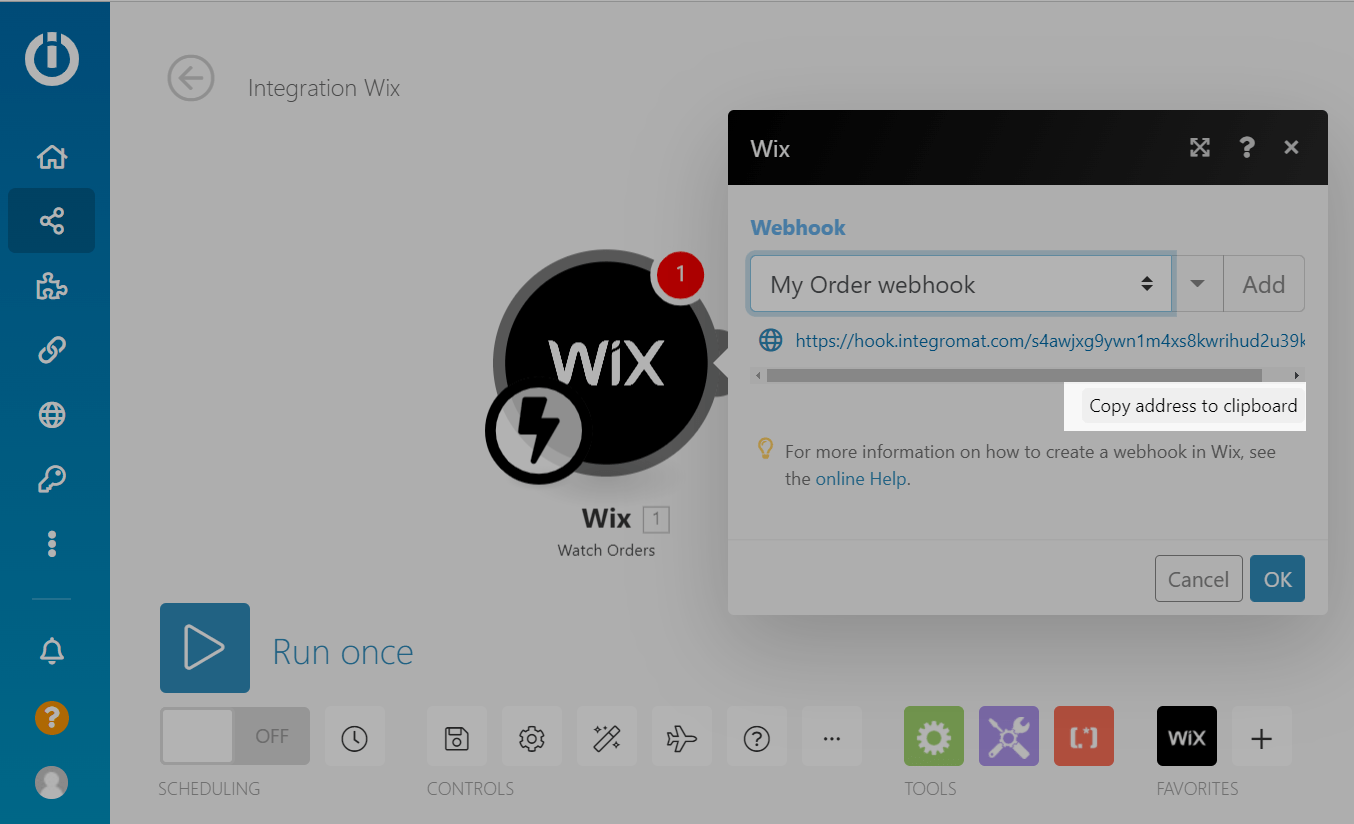1354x824 pixels.
Task: Open Keys via the sidebar key icon
Action: pos(51,480)
